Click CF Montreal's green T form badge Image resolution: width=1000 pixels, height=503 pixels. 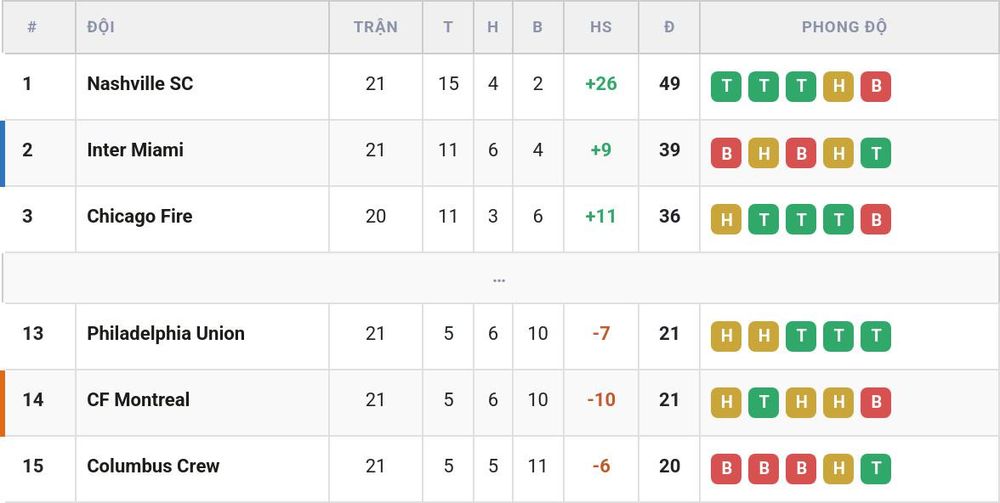(x=763, y=403)
